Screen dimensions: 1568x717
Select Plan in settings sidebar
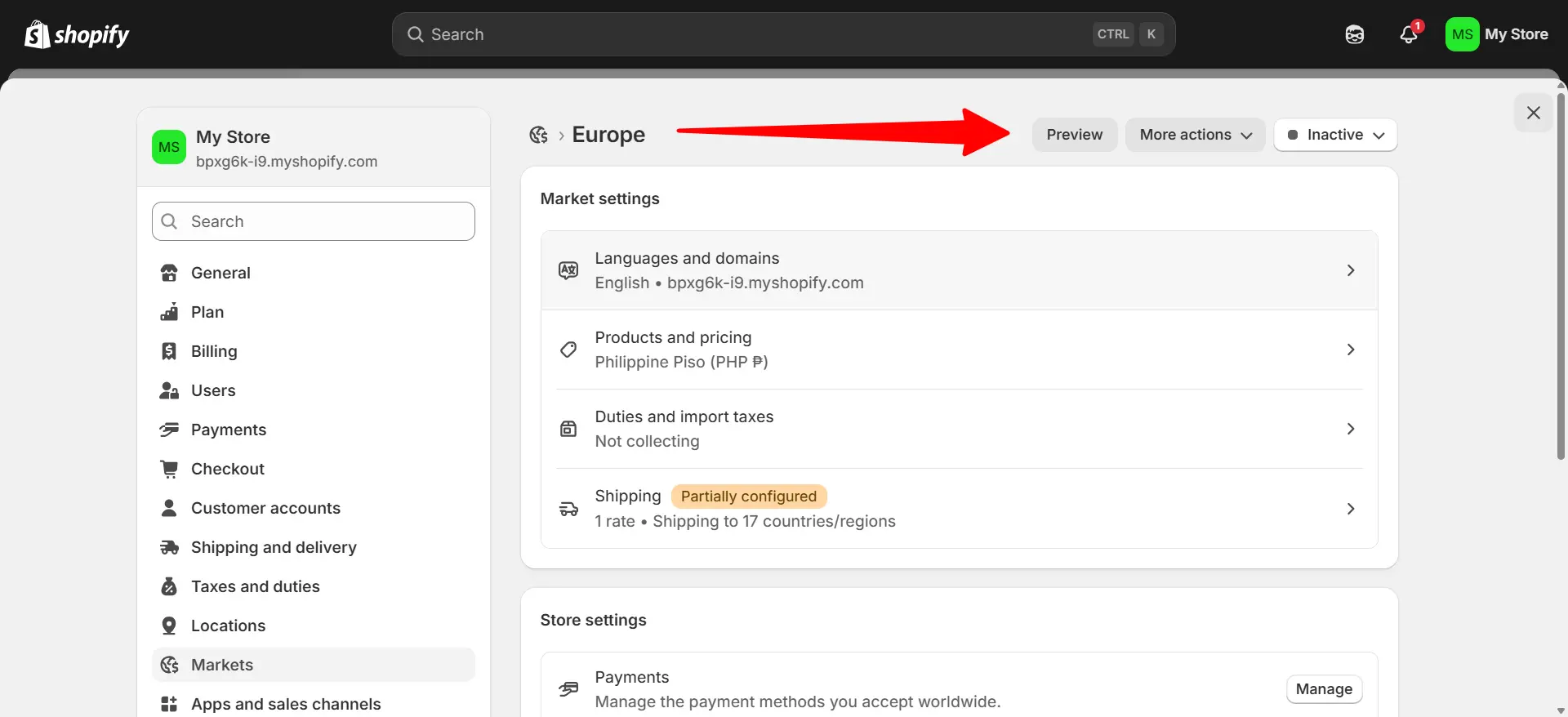(314, 312)
